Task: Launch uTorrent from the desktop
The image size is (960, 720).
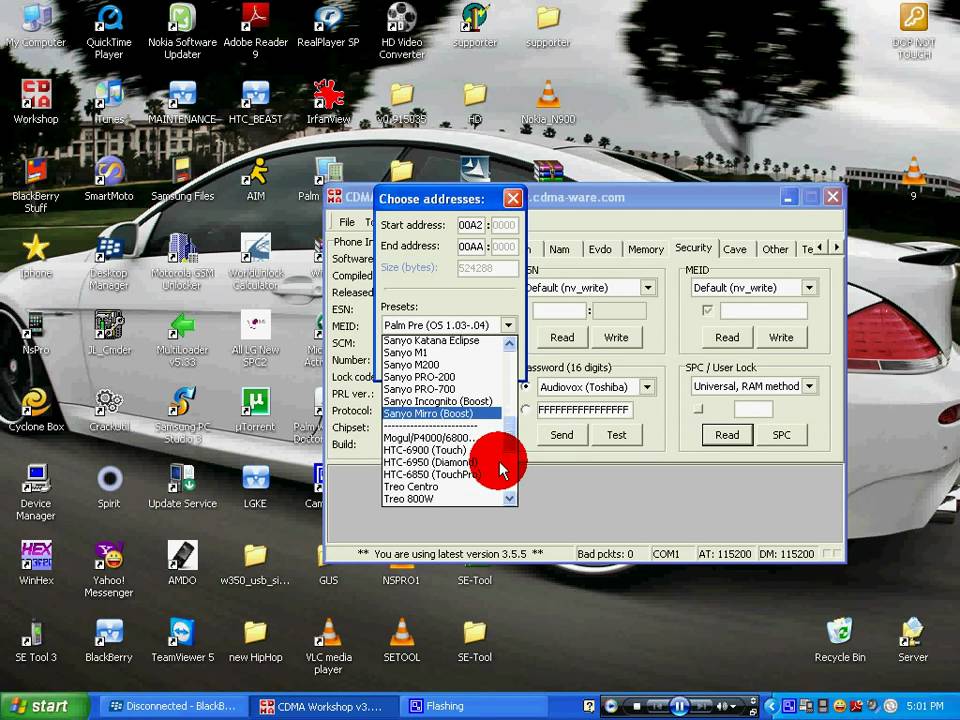Action: click(255, 409)
